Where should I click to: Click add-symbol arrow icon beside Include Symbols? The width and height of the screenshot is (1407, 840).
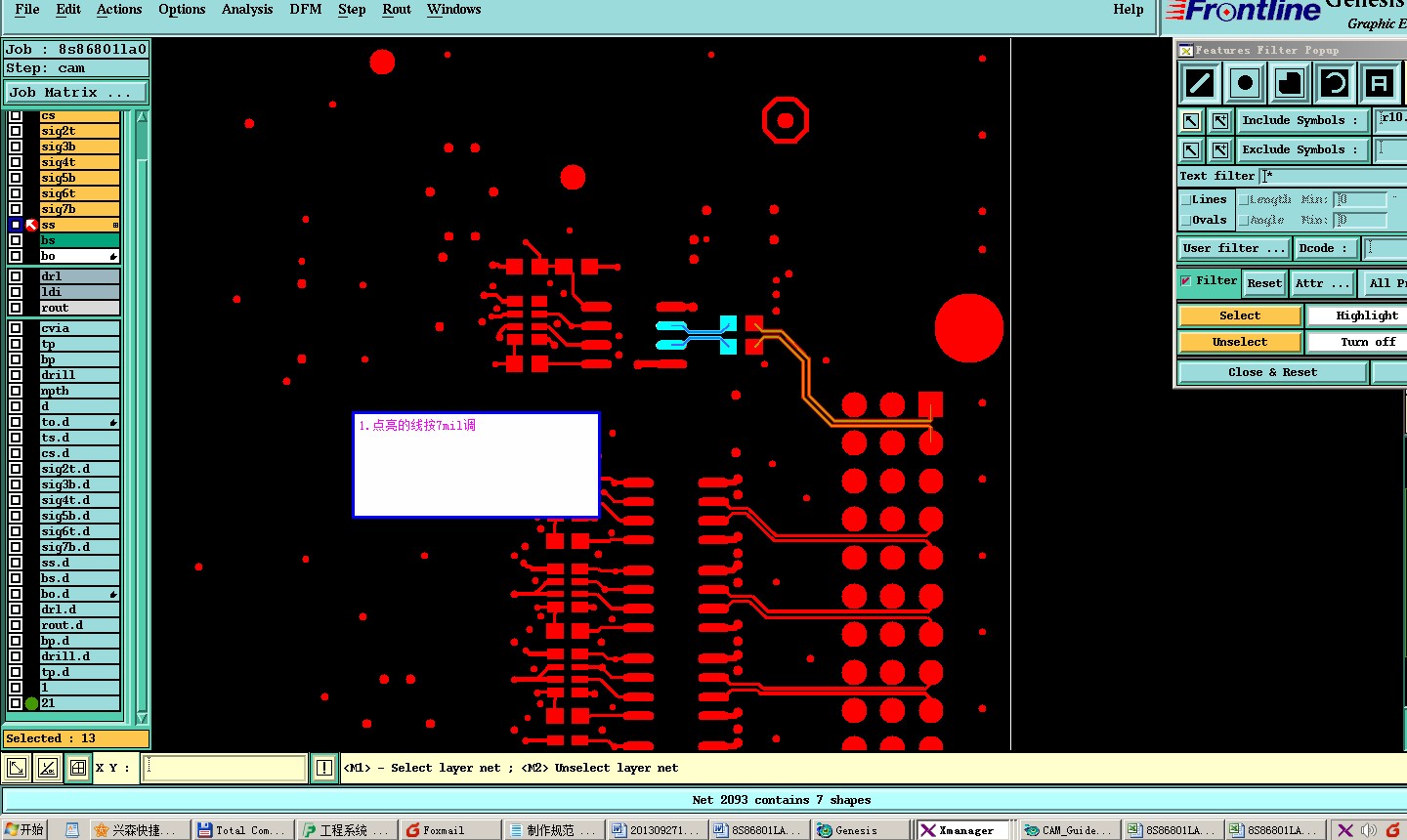point(1219,121)
